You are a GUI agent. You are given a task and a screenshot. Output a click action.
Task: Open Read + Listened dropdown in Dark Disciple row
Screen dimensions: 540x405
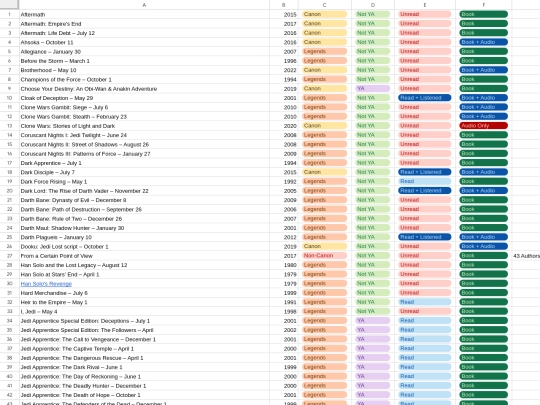tap(425, 172)
